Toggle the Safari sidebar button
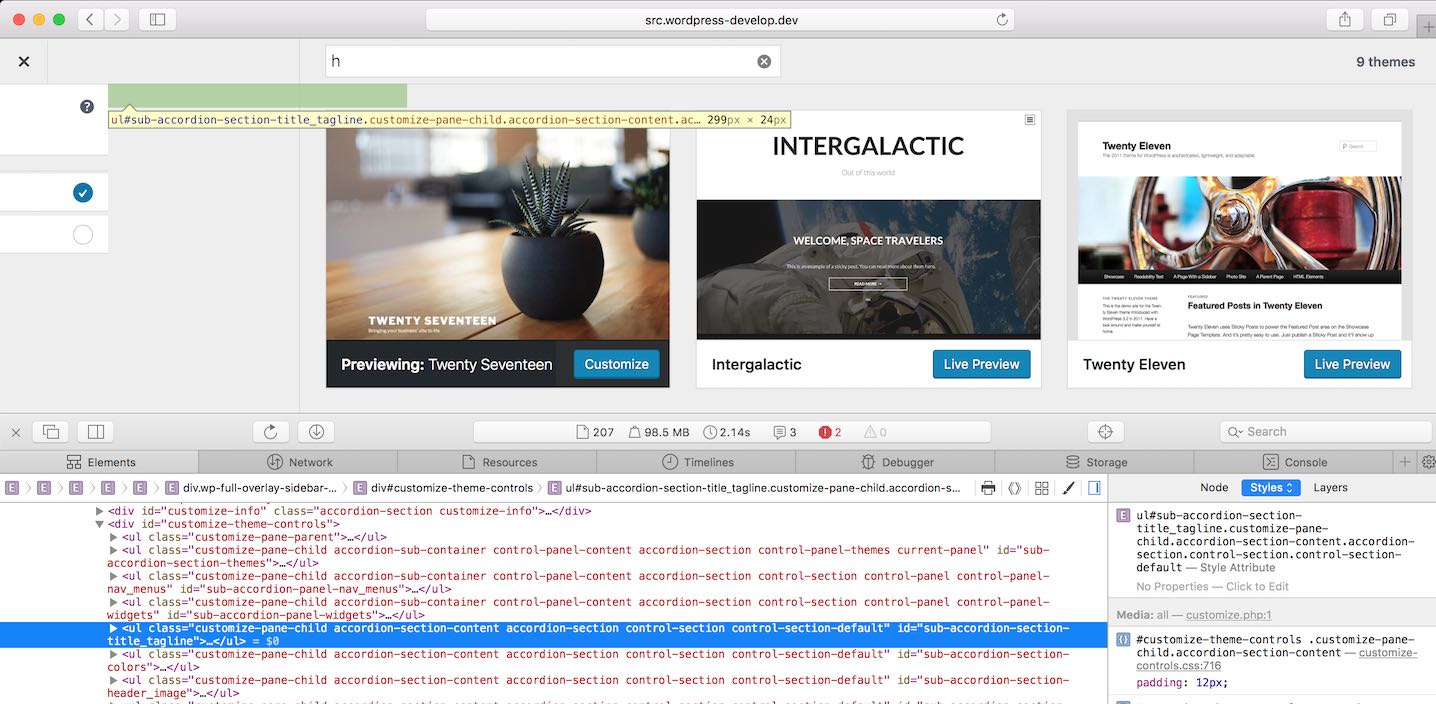Viewport: 1436px width, 704px height. click(x=158, y=19)
